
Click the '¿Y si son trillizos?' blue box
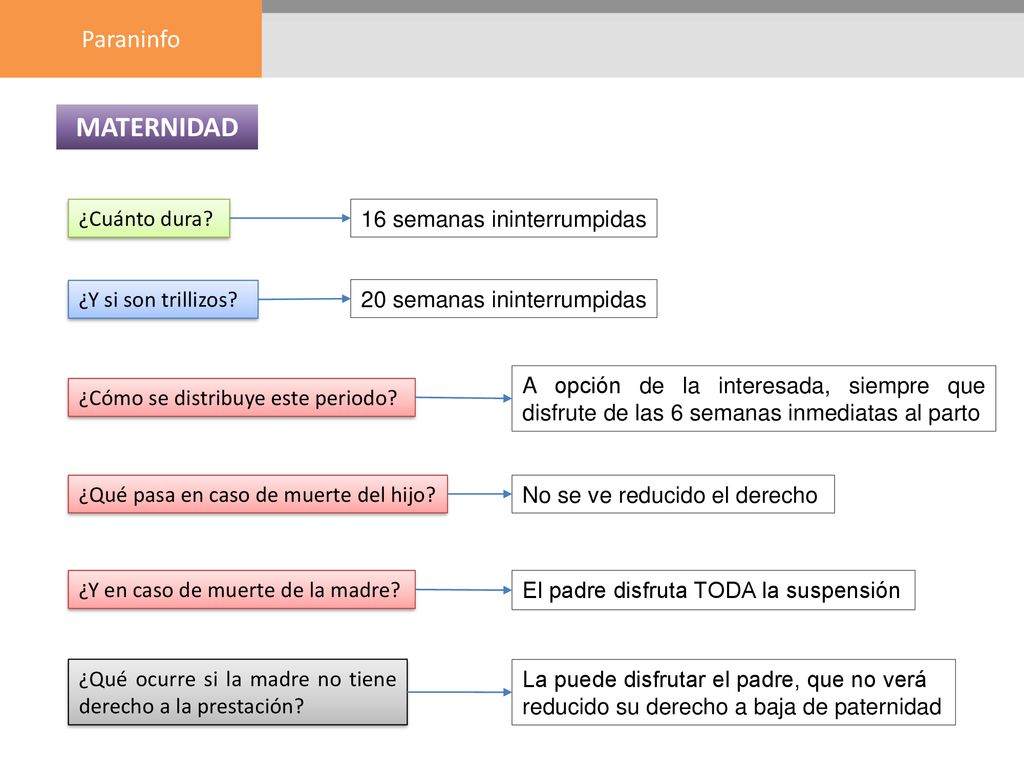tap(163, 299)
